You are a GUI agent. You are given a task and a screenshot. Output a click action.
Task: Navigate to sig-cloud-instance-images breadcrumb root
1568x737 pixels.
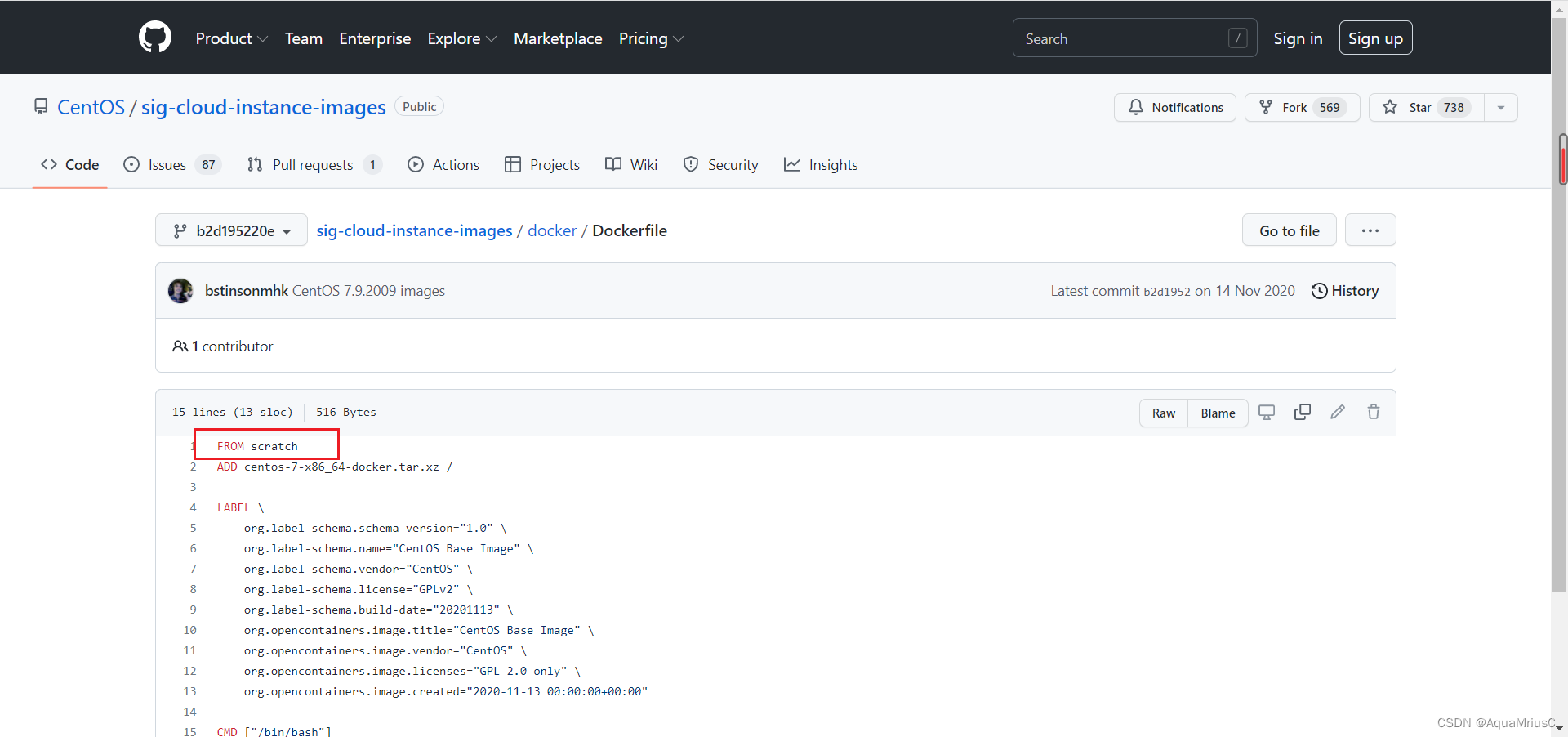click(x=414, y=230)
